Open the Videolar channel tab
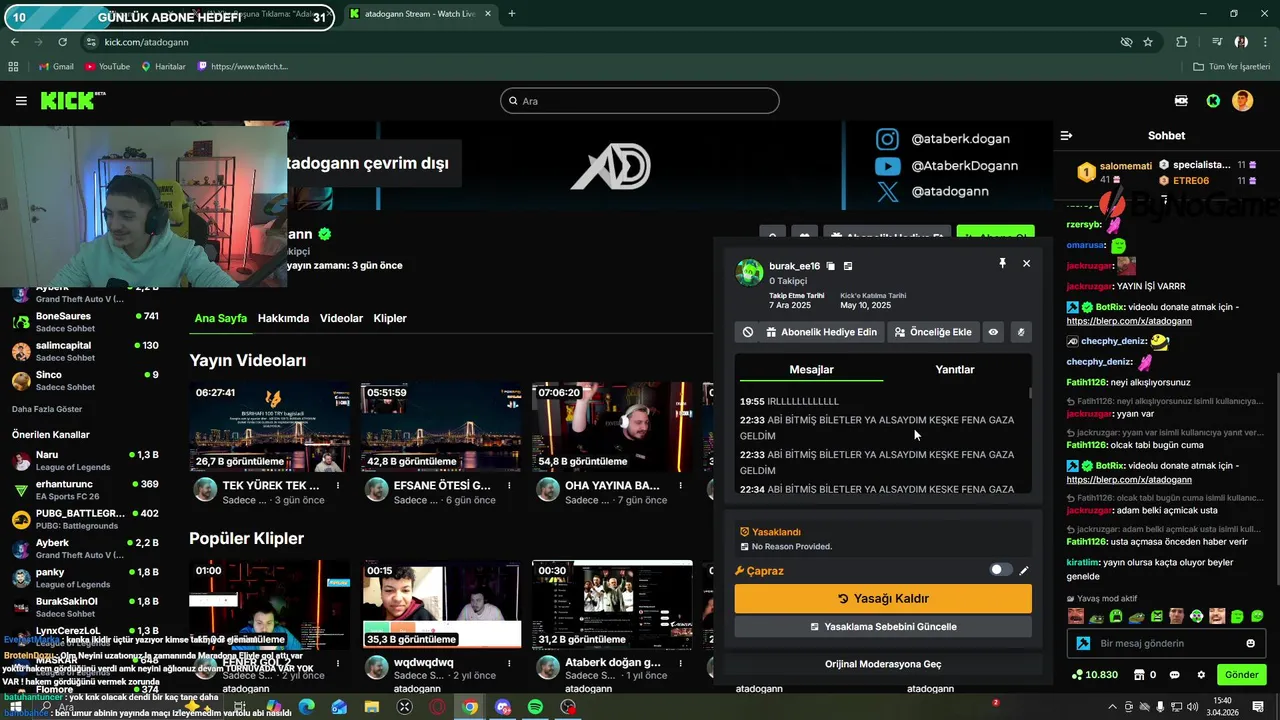 (341, 318)
